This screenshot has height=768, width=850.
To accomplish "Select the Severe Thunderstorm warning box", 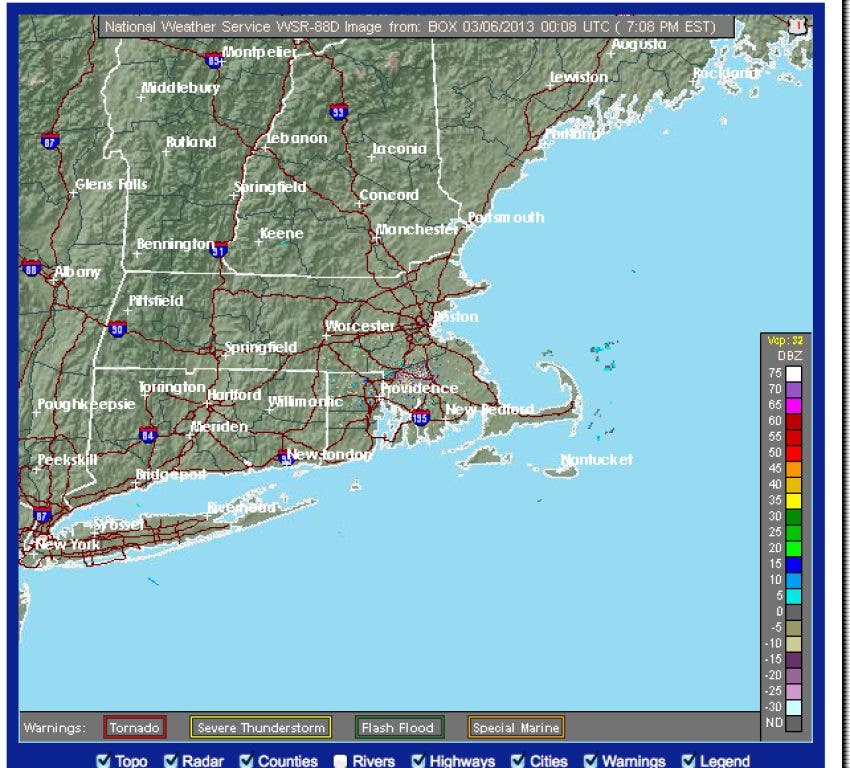I will coord(261,727).
